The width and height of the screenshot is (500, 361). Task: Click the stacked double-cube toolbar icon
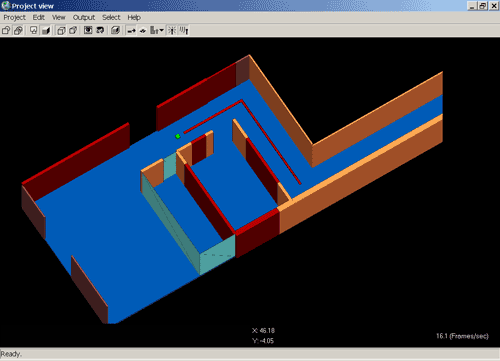click(x=18, y=31)
